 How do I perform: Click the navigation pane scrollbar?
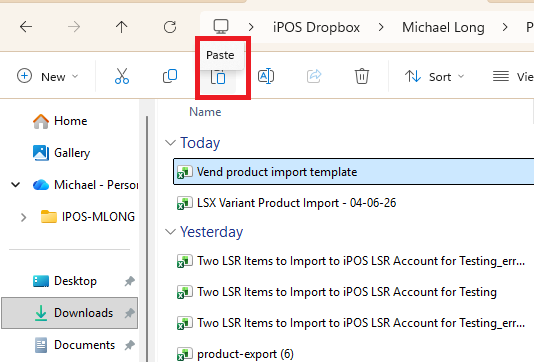tap(147, 238)
